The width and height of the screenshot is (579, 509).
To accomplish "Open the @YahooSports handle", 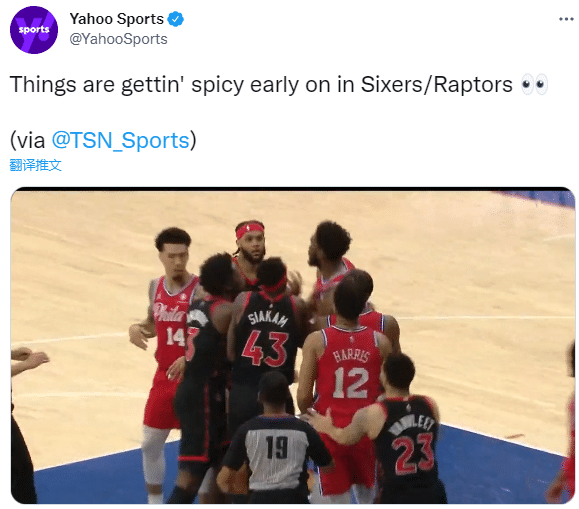I will click(x=119, y=39).
